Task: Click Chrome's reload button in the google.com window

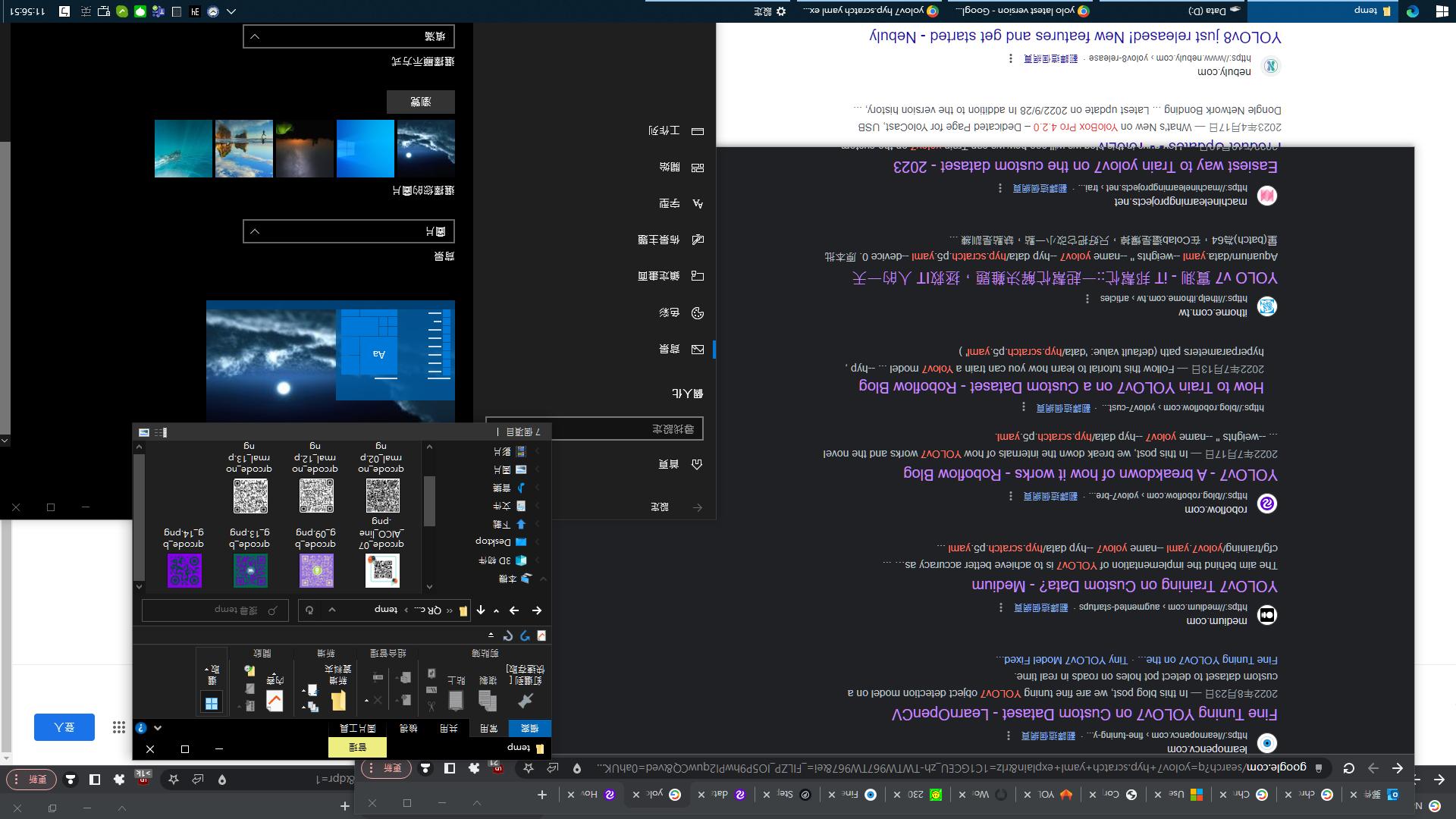Action: [x=1348, y=768]
